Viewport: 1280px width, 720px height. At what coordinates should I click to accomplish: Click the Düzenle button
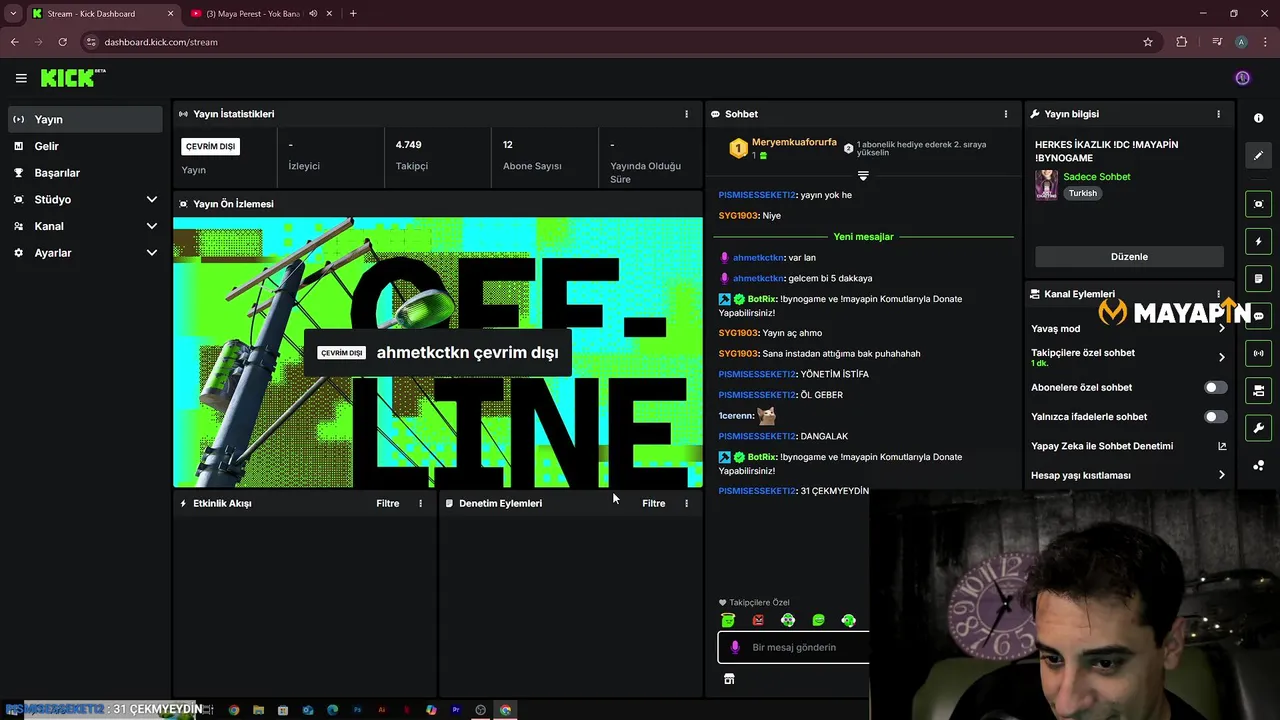tap(1129, 257)
